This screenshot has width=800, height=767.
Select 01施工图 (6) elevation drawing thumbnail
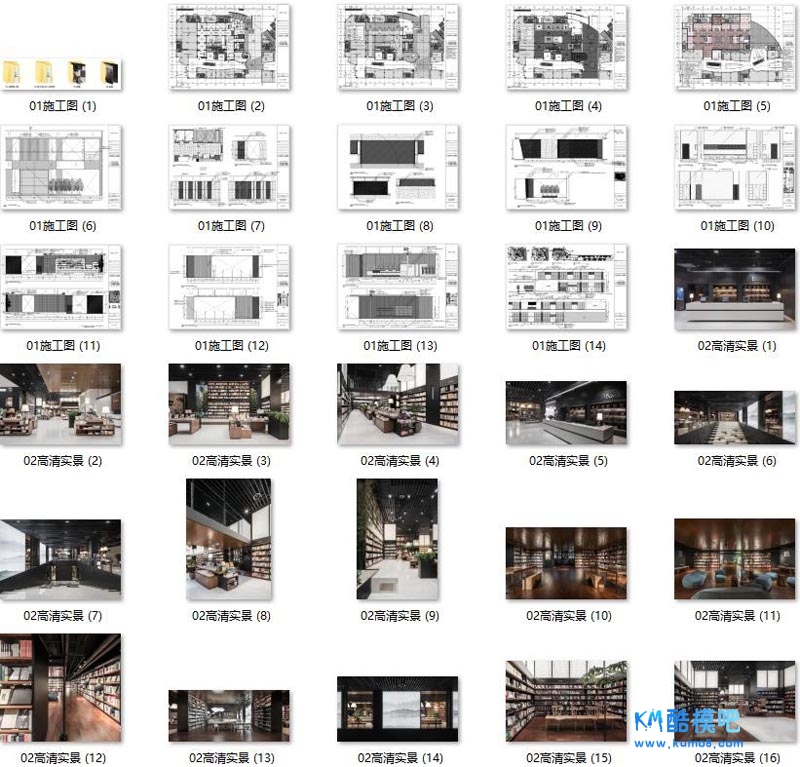62,167
